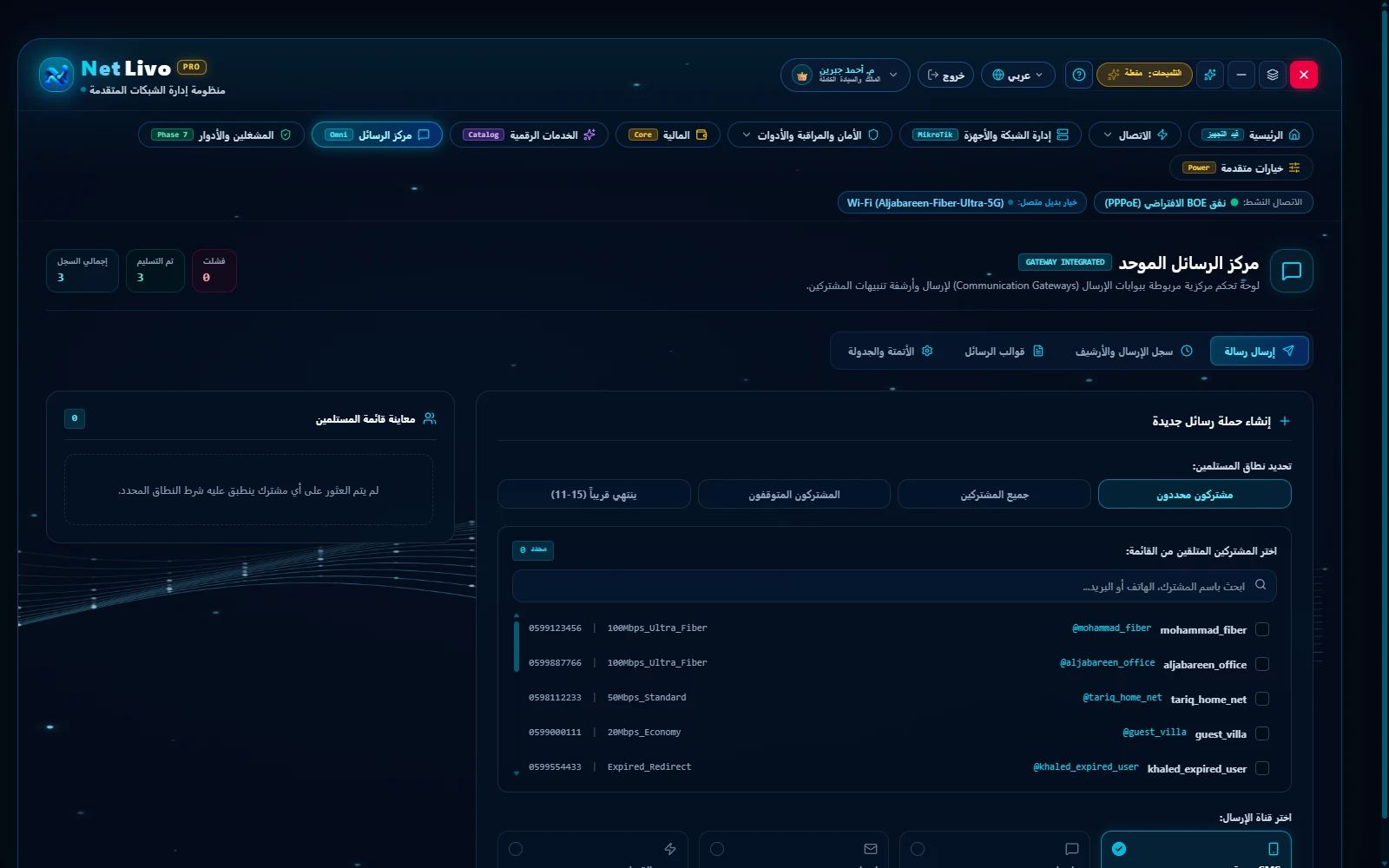Expand the الاتصال navigation dropdown
Screen dimensions: 1389x868
click(1135, 135)
